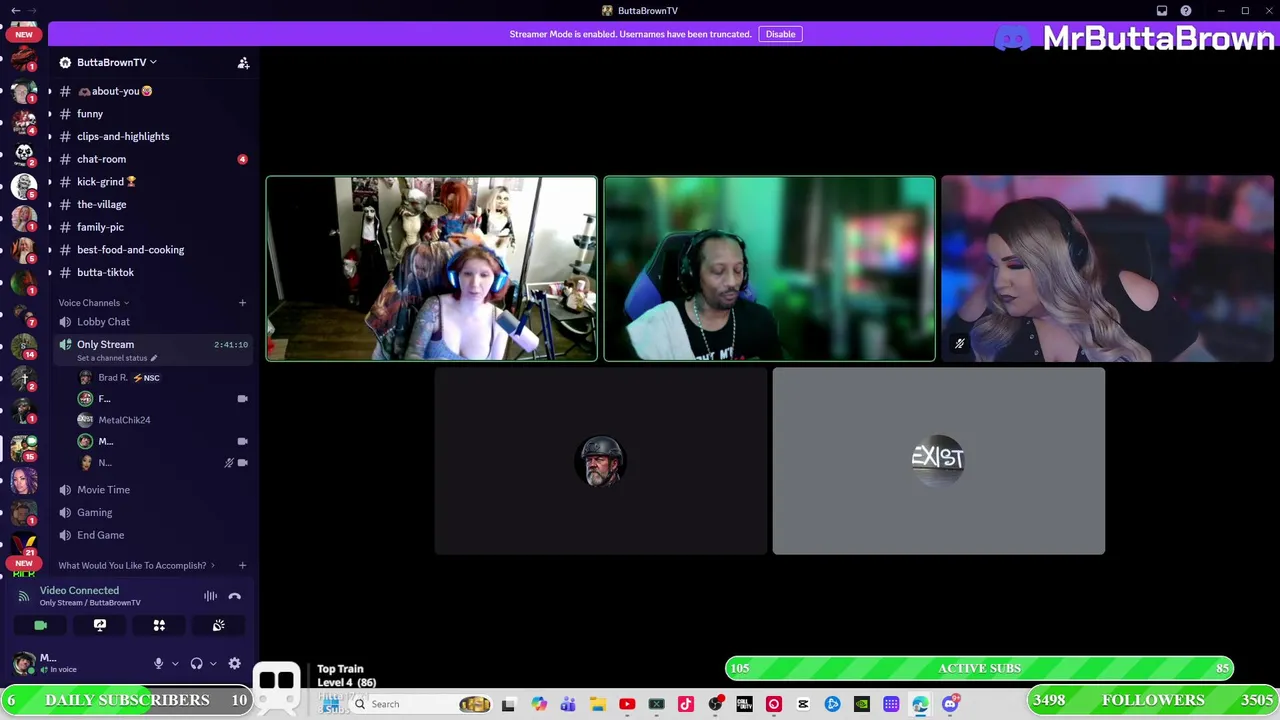1280x720 pixels.
Task: Open YouTube from the taskbar
Action: [627, 704]
